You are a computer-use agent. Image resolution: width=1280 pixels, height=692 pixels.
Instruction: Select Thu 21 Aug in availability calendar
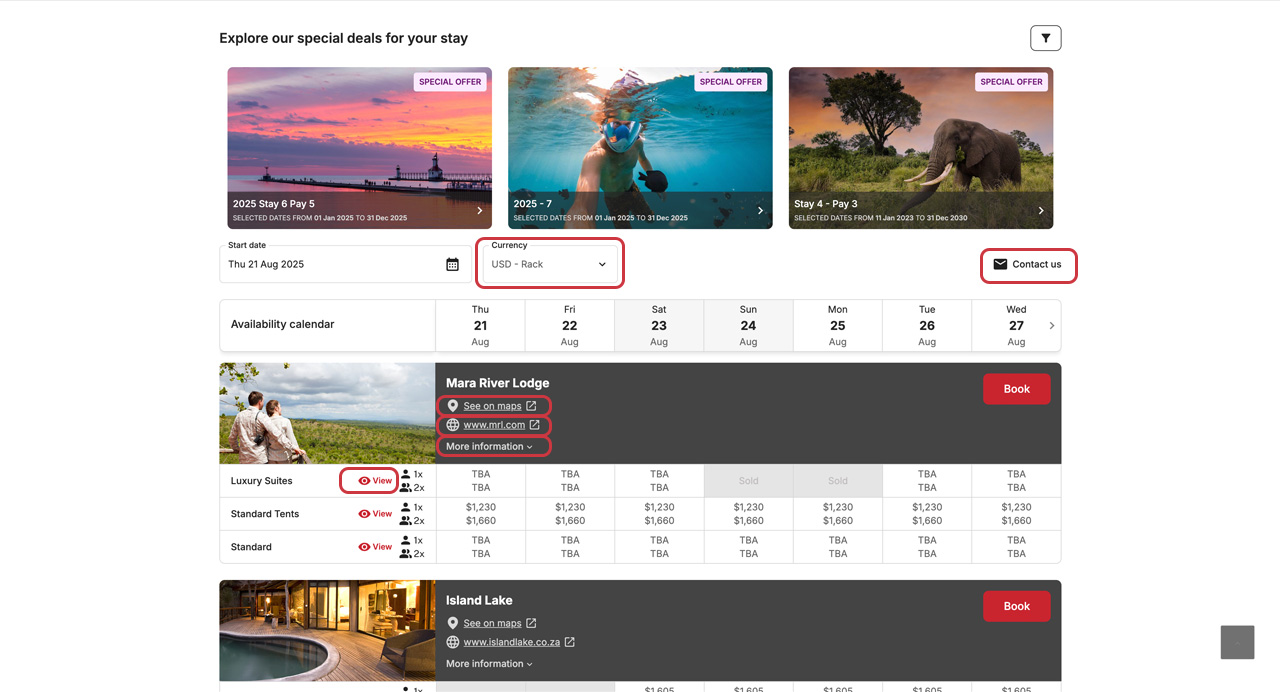tap(480, 325)
